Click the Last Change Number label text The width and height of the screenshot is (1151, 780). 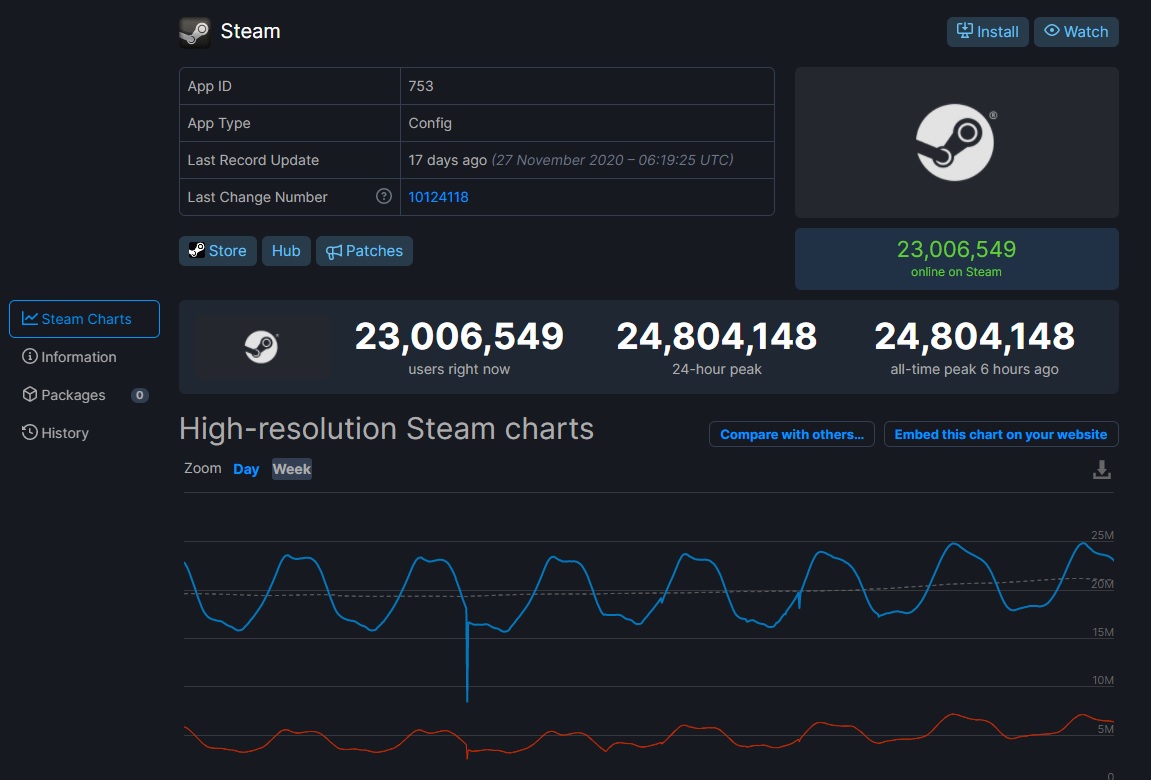tap(257, 197)
